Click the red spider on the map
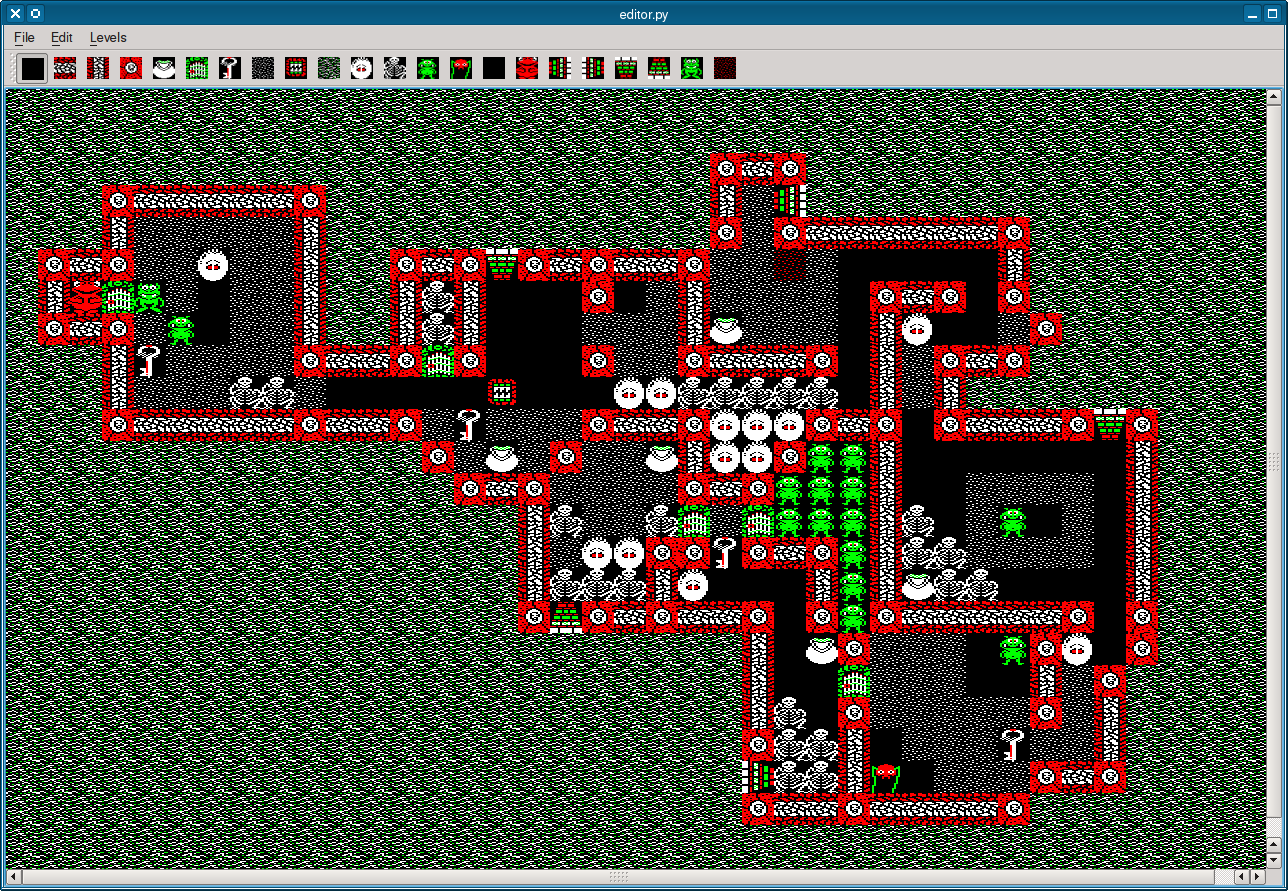Image resolution: width=1288 pixels, height=891 pixels. coord(886,777)
